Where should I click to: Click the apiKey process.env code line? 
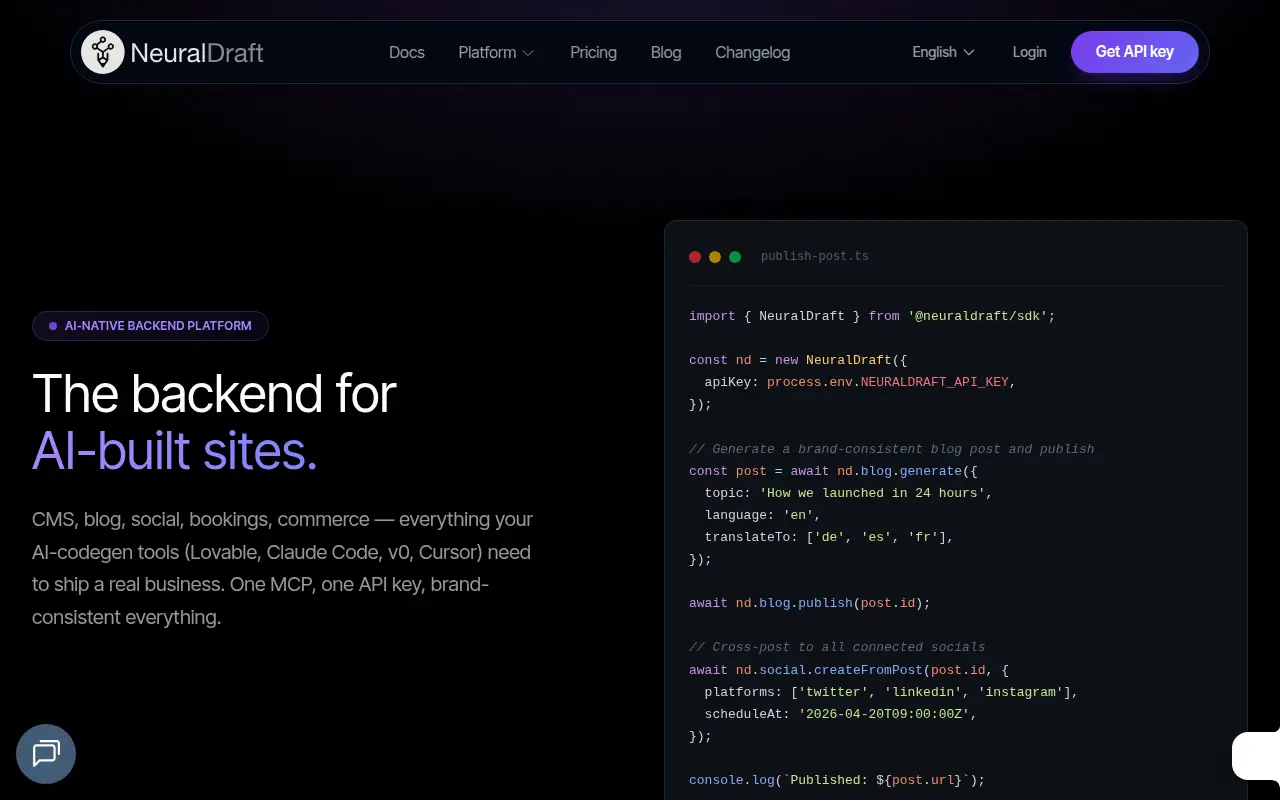860,382
